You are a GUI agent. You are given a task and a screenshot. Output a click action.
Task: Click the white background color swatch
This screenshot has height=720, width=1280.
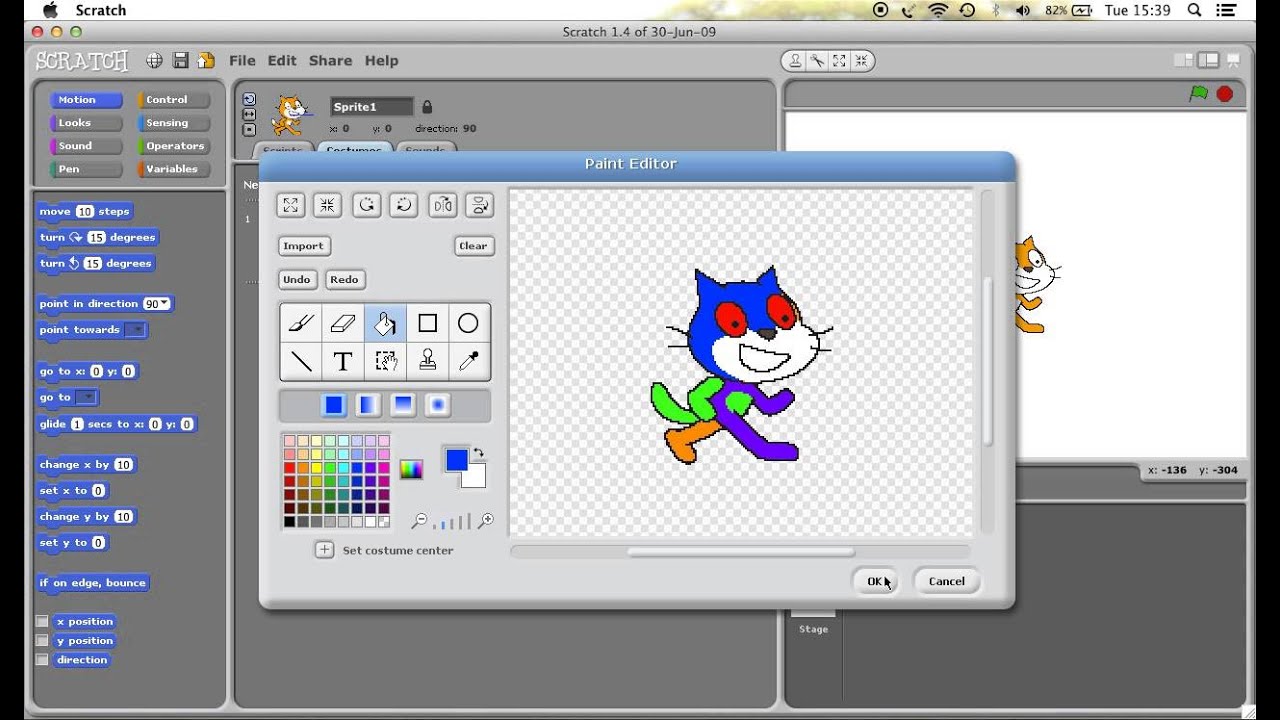coord(476,477)
